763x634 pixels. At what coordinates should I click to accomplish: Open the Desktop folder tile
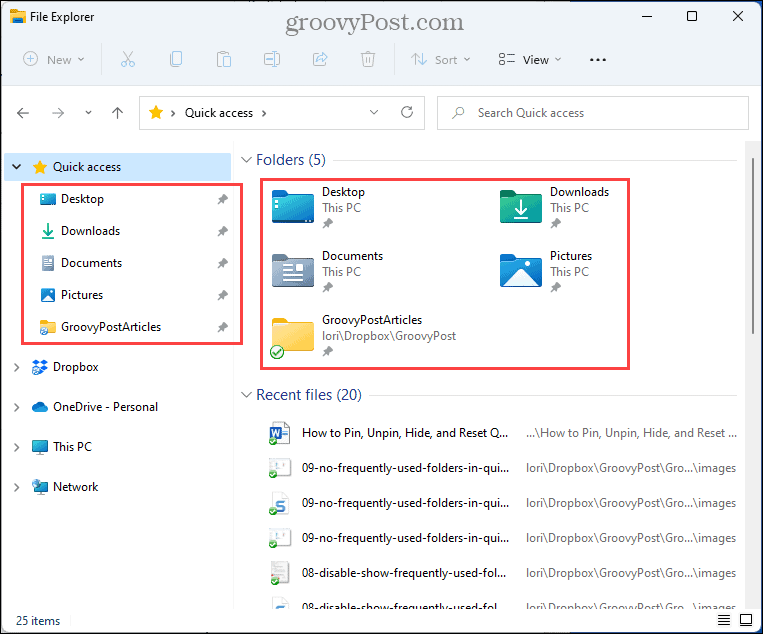pos(319,207)
